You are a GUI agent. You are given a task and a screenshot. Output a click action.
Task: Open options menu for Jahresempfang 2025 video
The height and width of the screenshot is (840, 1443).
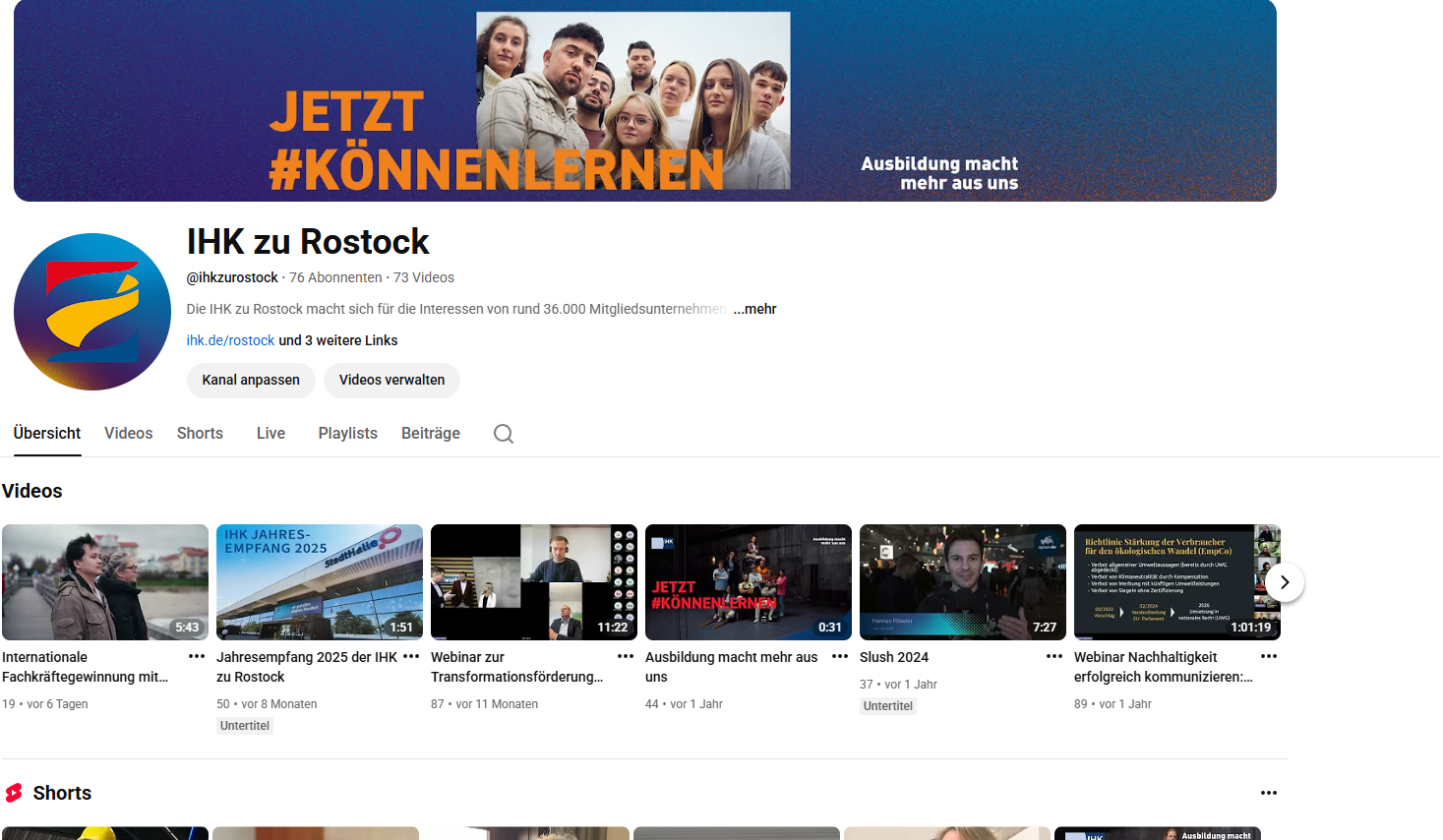(x=411, y=656)
